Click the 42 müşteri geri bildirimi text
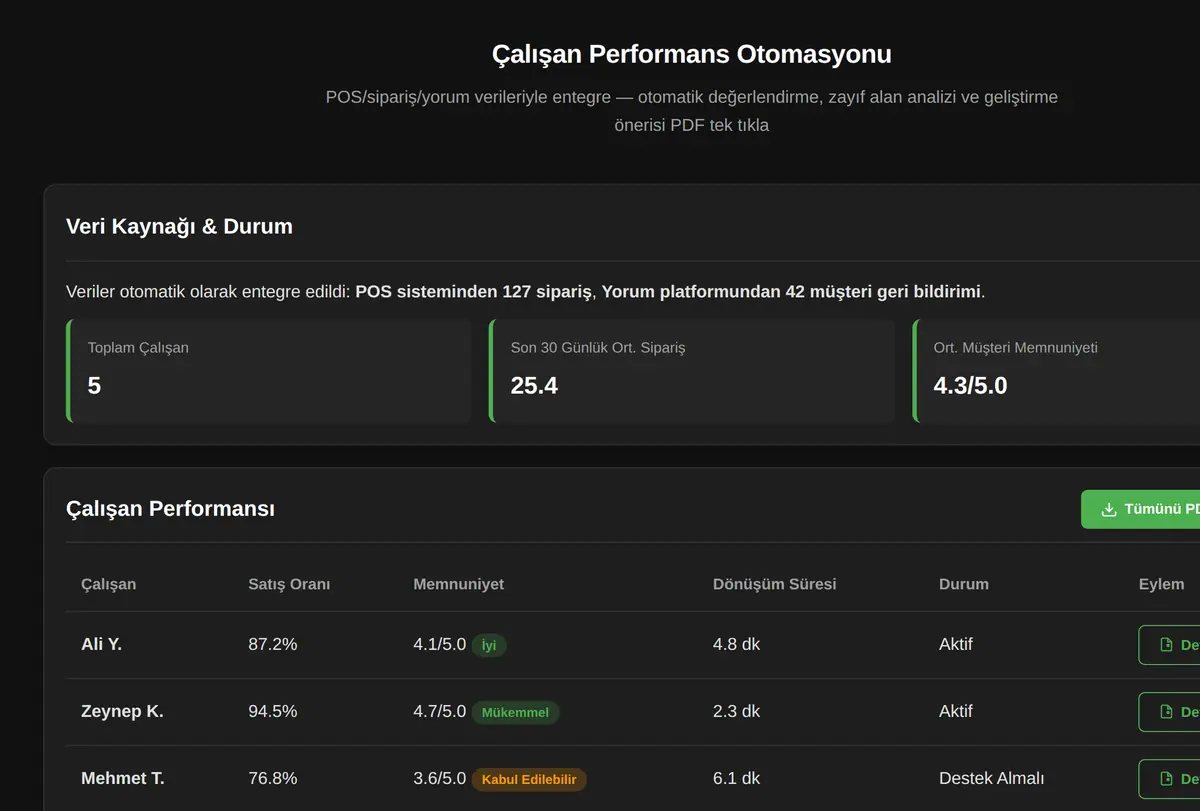This screenshot has height=811, width=1200. point(883,292)
